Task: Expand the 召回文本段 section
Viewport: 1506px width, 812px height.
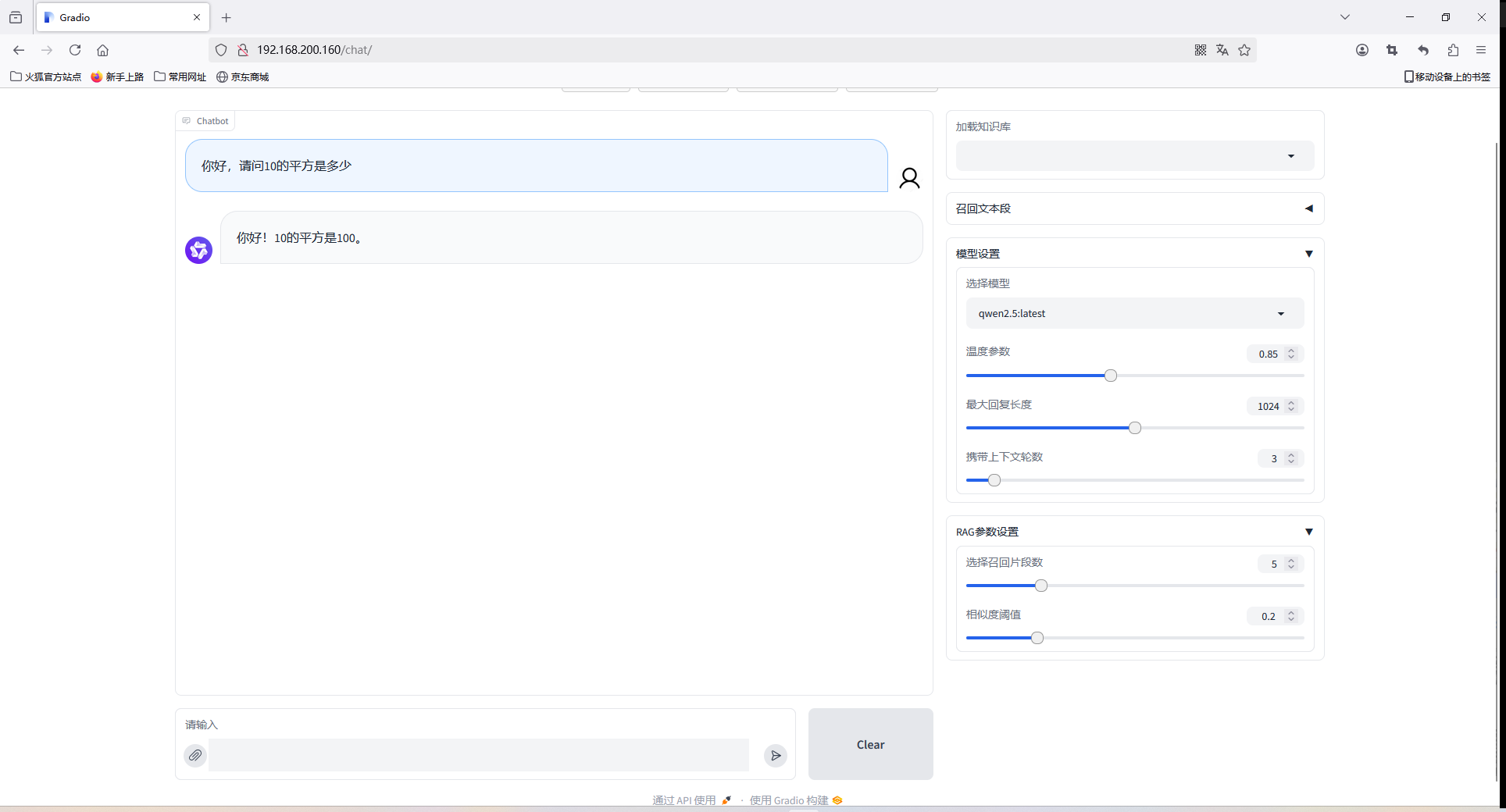Action: (x=1135, y=208)
